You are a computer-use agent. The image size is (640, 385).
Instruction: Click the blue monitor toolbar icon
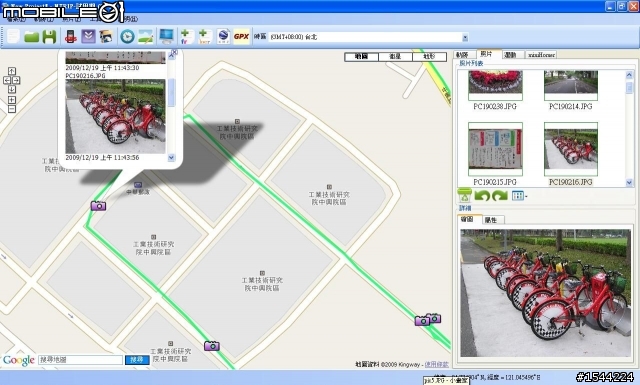(167, 37)
